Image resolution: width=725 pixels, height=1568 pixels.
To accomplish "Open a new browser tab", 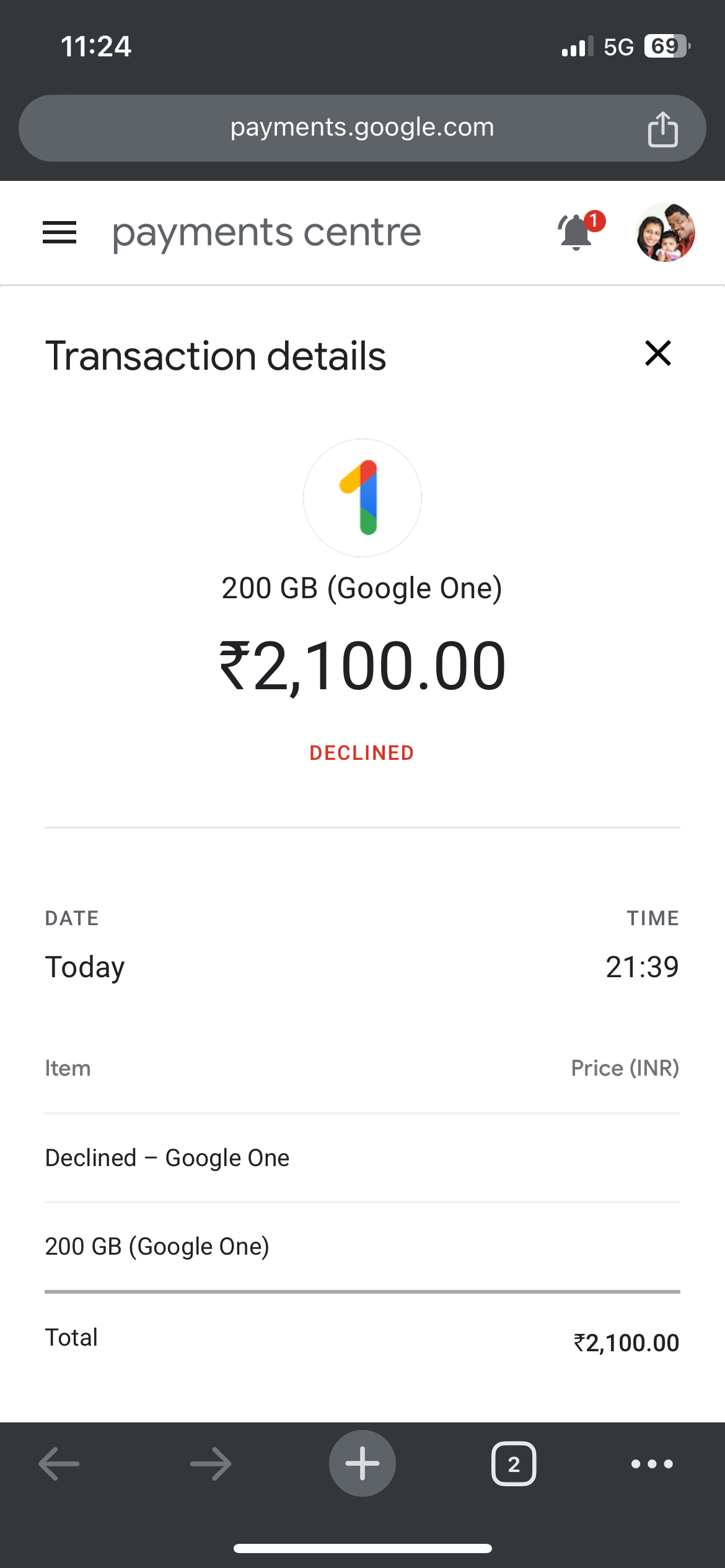I will (x=362, y=1463).
